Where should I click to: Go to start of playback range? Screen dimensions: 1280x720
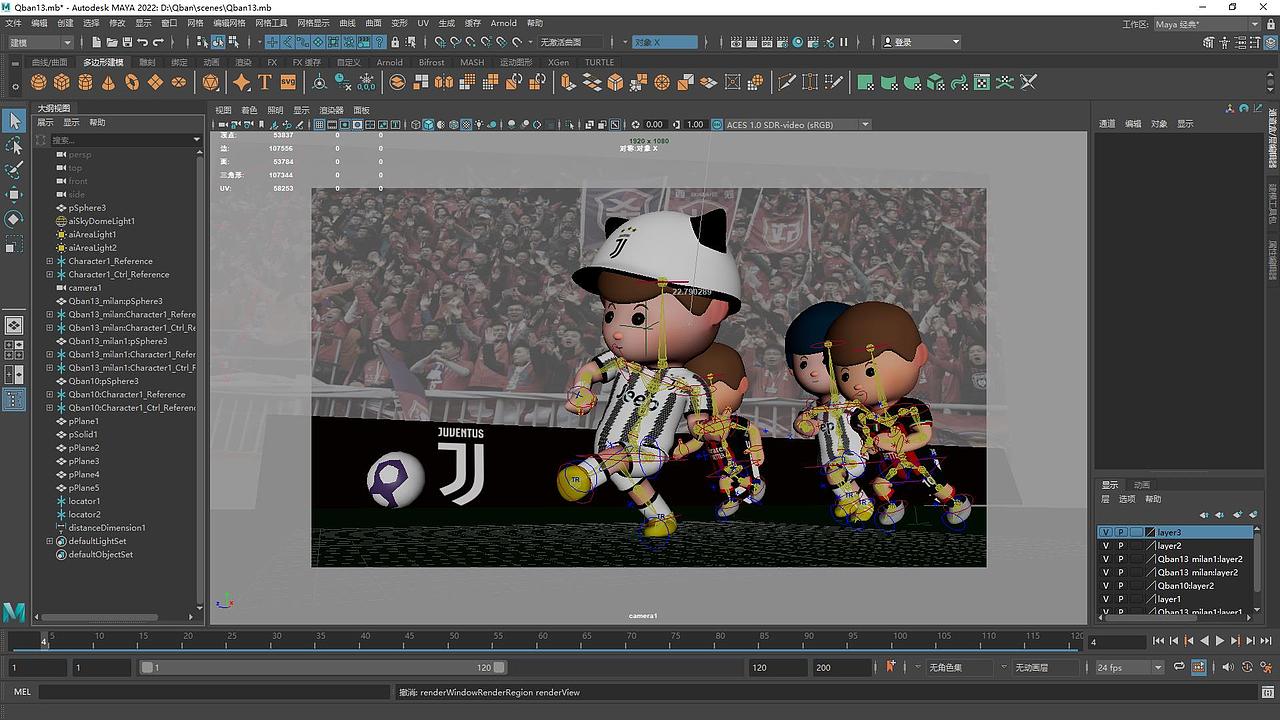[x=1158, y=641]
